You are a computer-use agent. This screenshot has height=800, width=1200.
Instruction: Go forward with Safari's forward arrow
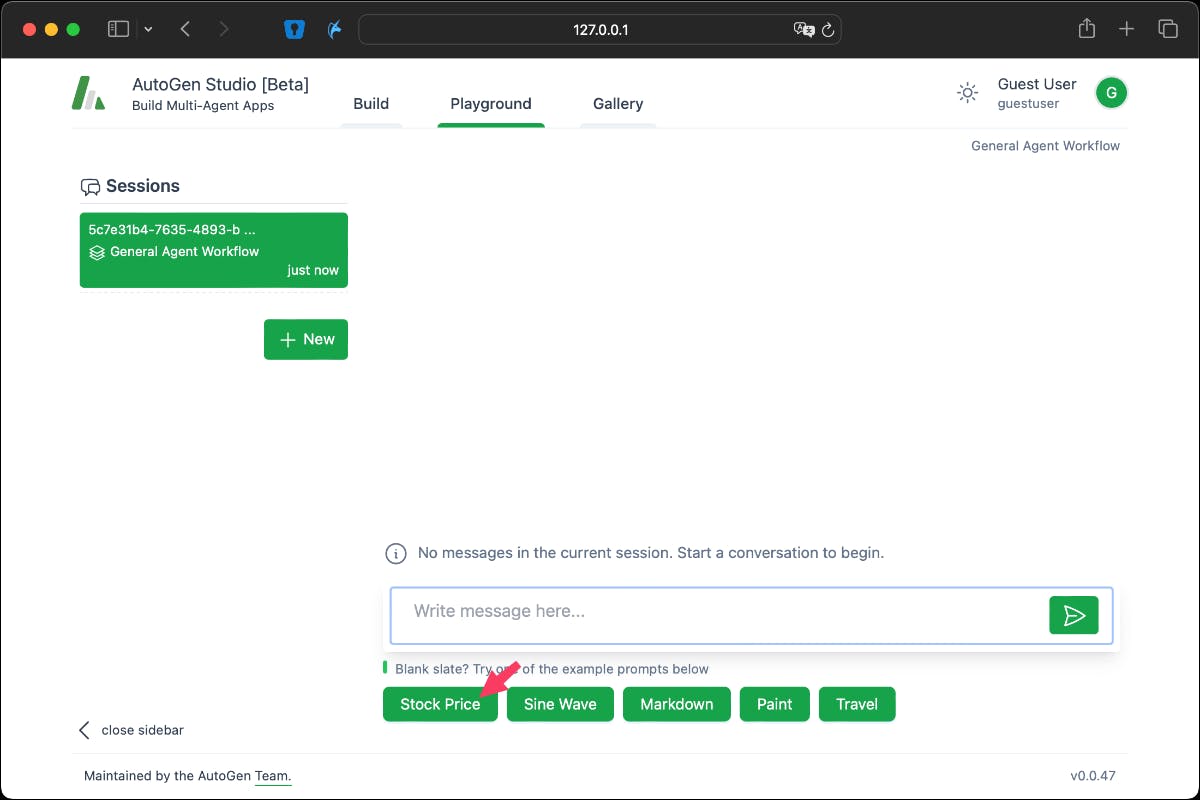(x=223, y=29)
